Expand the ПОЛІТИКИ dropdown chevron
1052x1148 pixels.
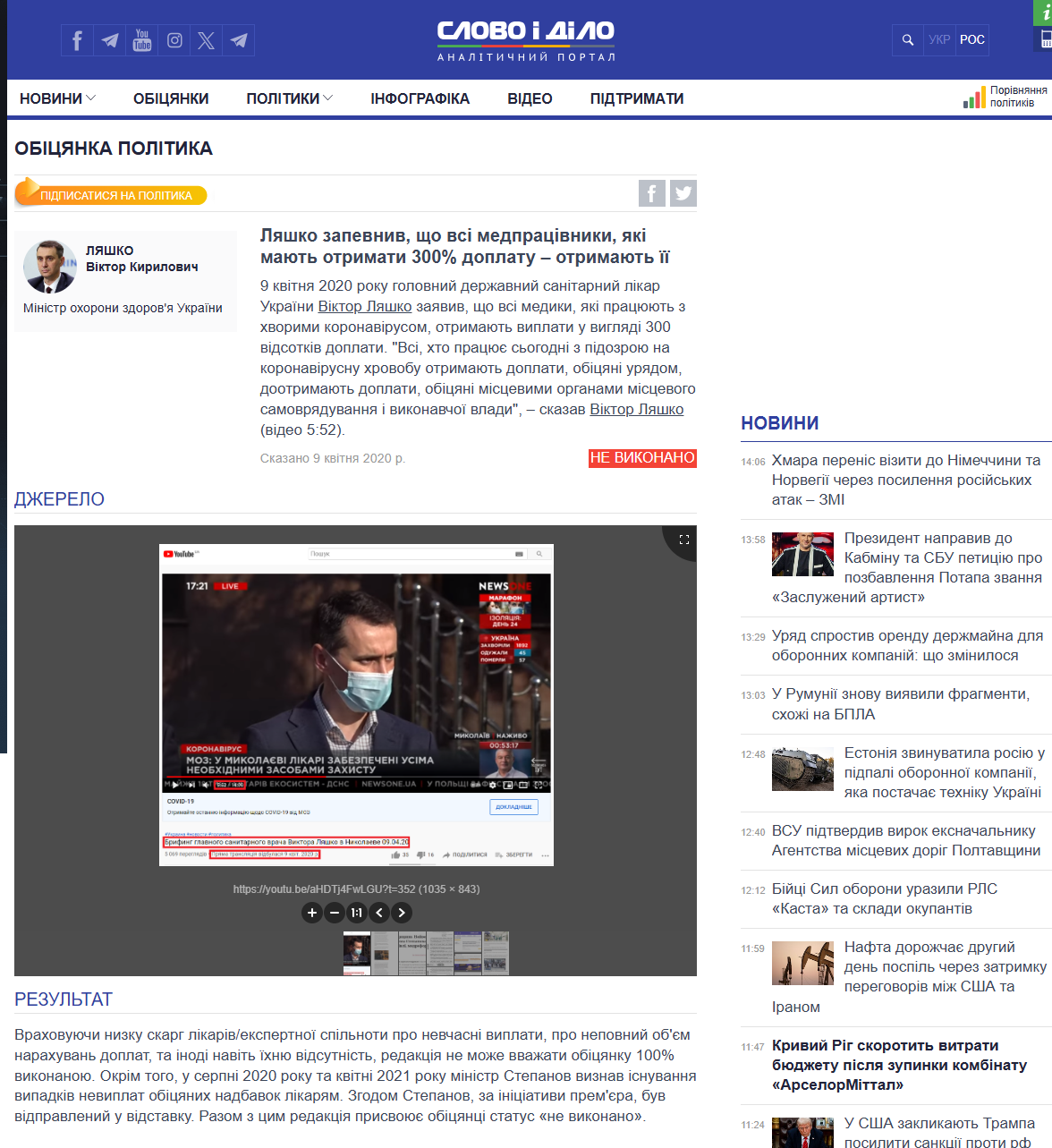pos(327,98)
